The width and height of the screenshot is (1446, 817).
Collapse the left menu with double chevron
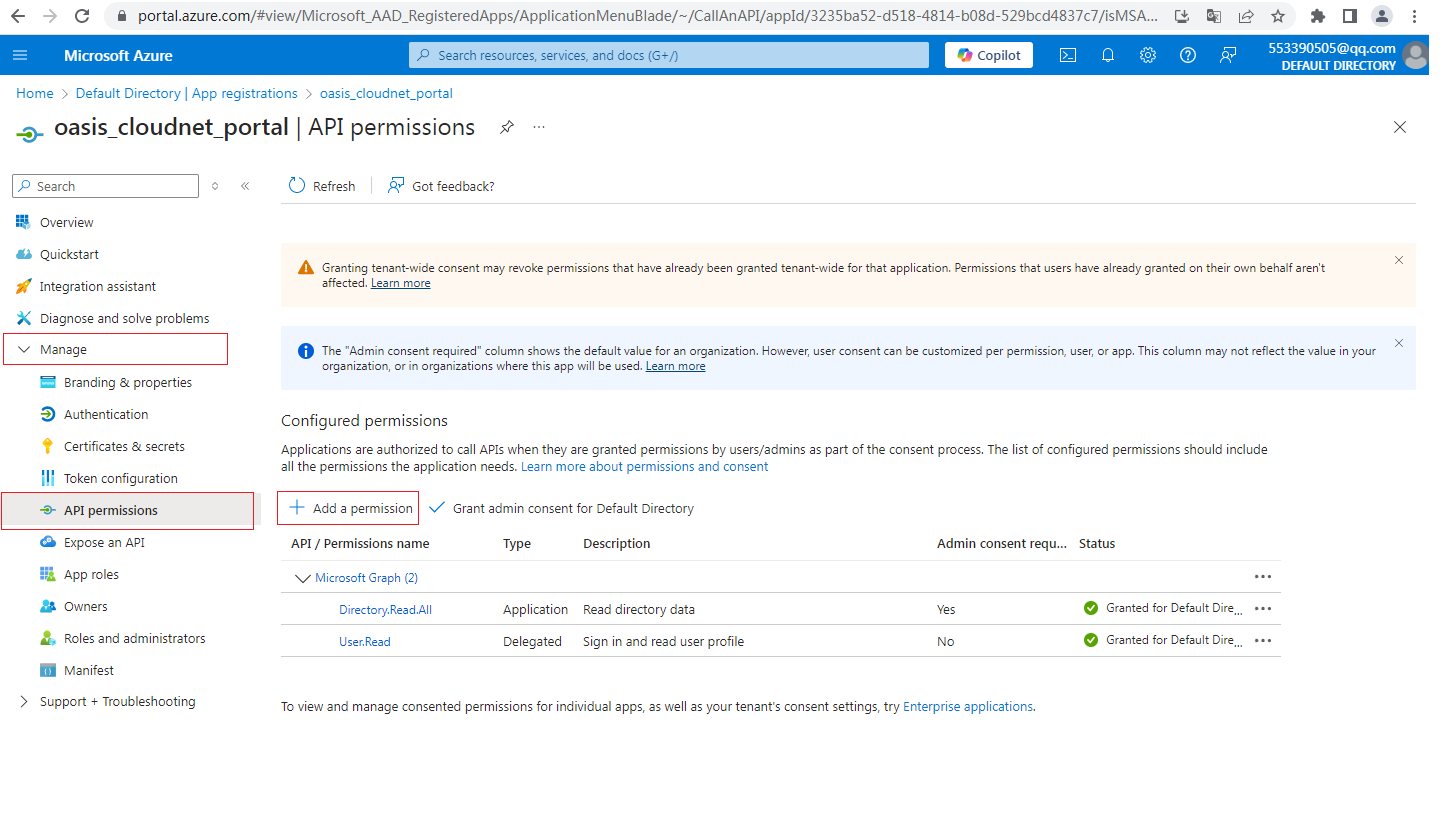click(245, 186)
